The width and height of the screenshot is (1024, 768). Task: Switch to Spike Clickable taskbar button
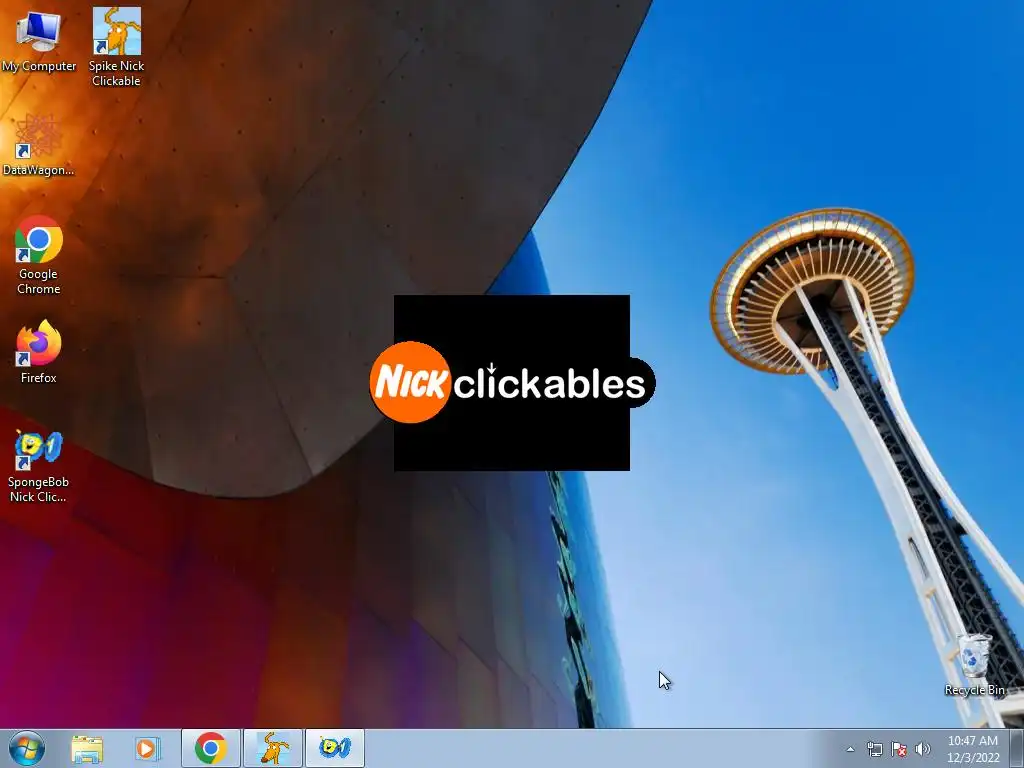pos(273,748)
